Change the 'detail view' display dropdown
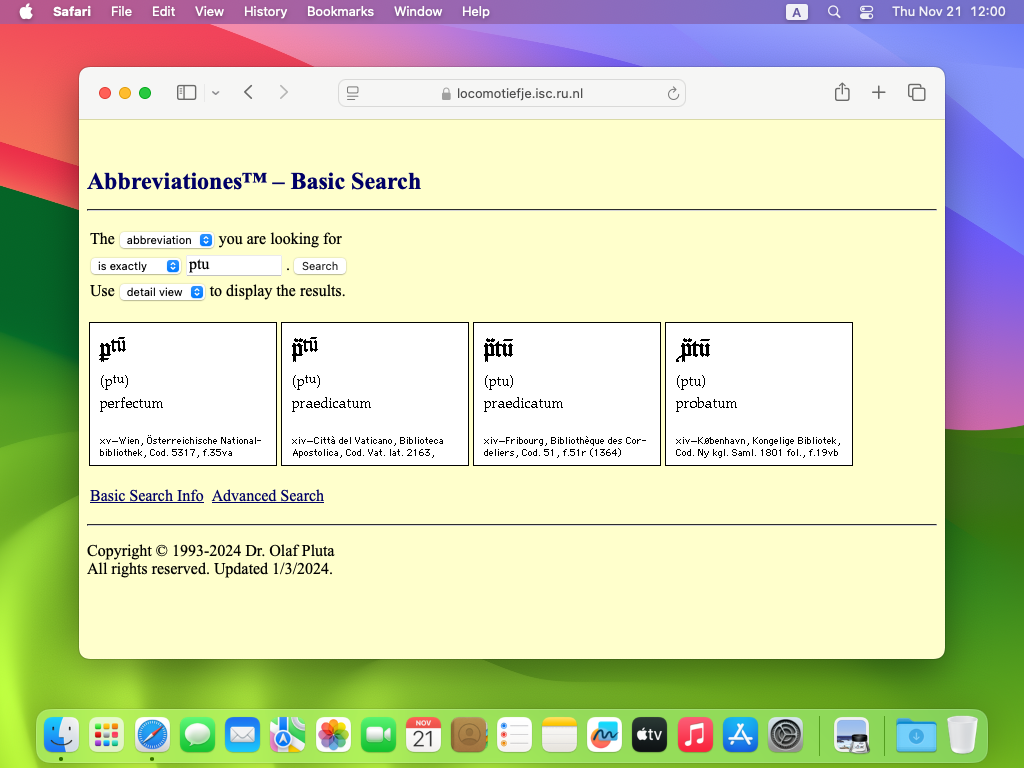The width and height of the screenshot is (1024, 768). [162, 292]
